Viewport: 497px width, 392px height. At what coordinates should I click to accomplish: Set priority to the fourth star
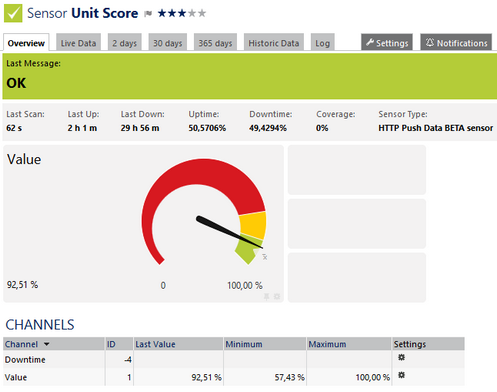(192, 13)
